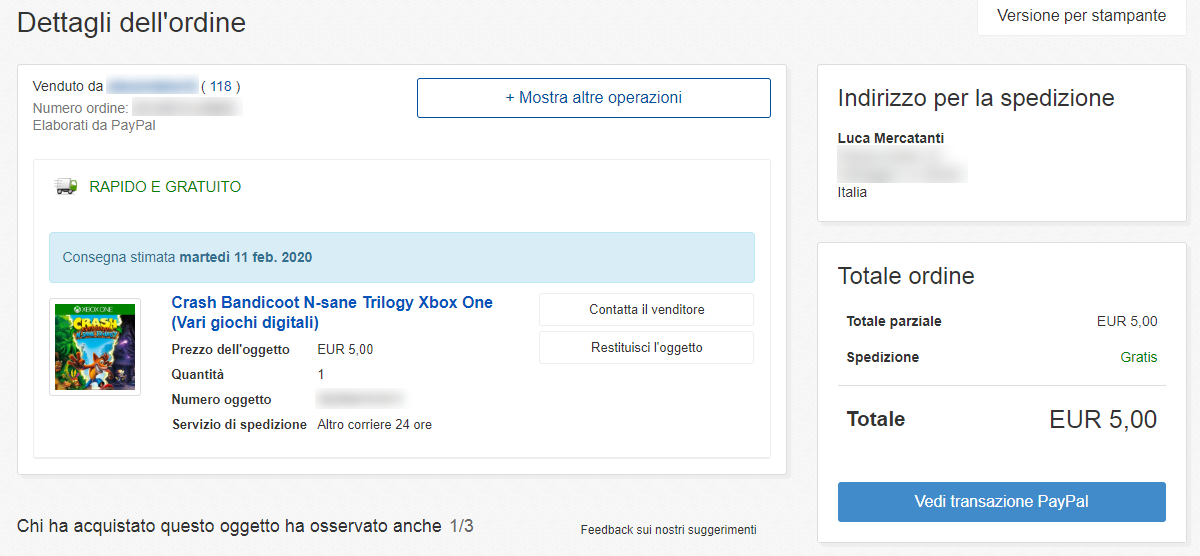Open the Crash Bandicoot N-sane Trilogy listing
The image size is (1200, 556).
pyautogui.click(x=332, y=312)
